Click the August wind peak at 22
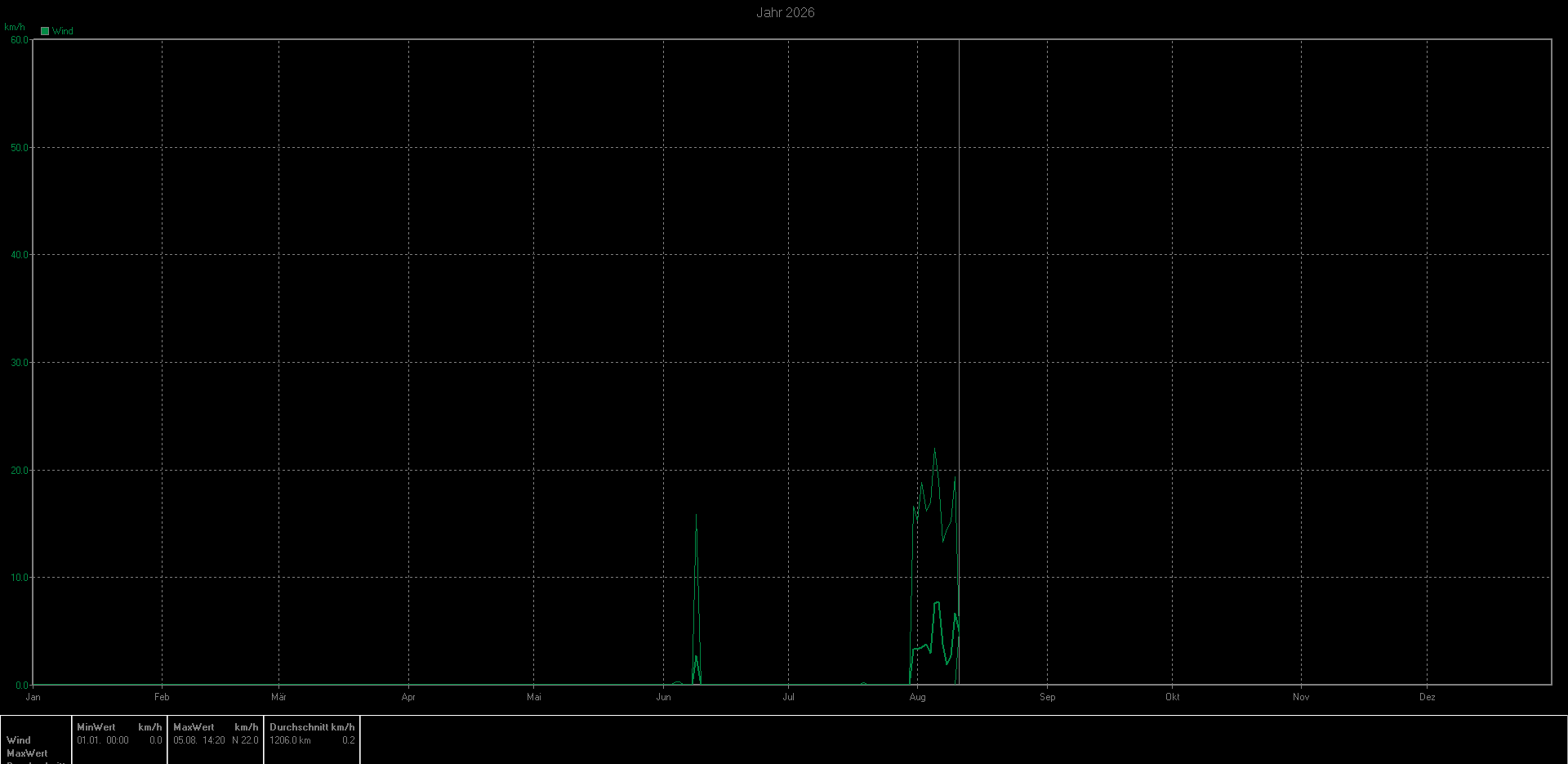This screenshot has width=1568, height=764. (x=935, y=448)
